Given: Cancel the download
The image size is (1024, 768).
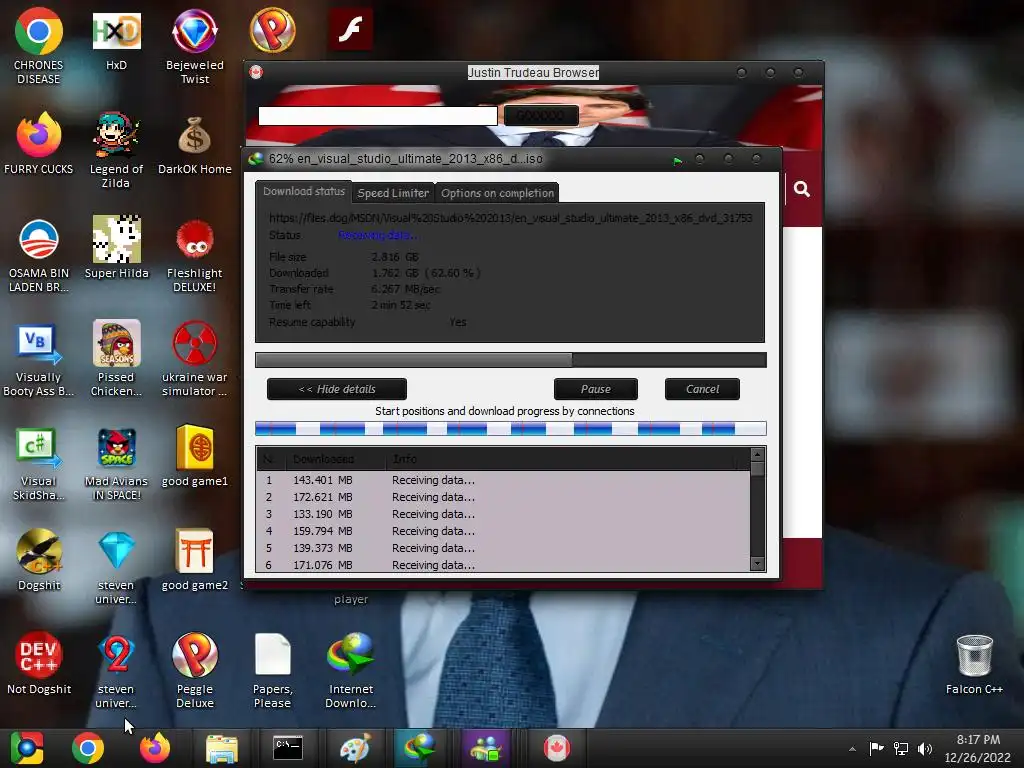Looking at the screenshot, I should pos(702,389).
